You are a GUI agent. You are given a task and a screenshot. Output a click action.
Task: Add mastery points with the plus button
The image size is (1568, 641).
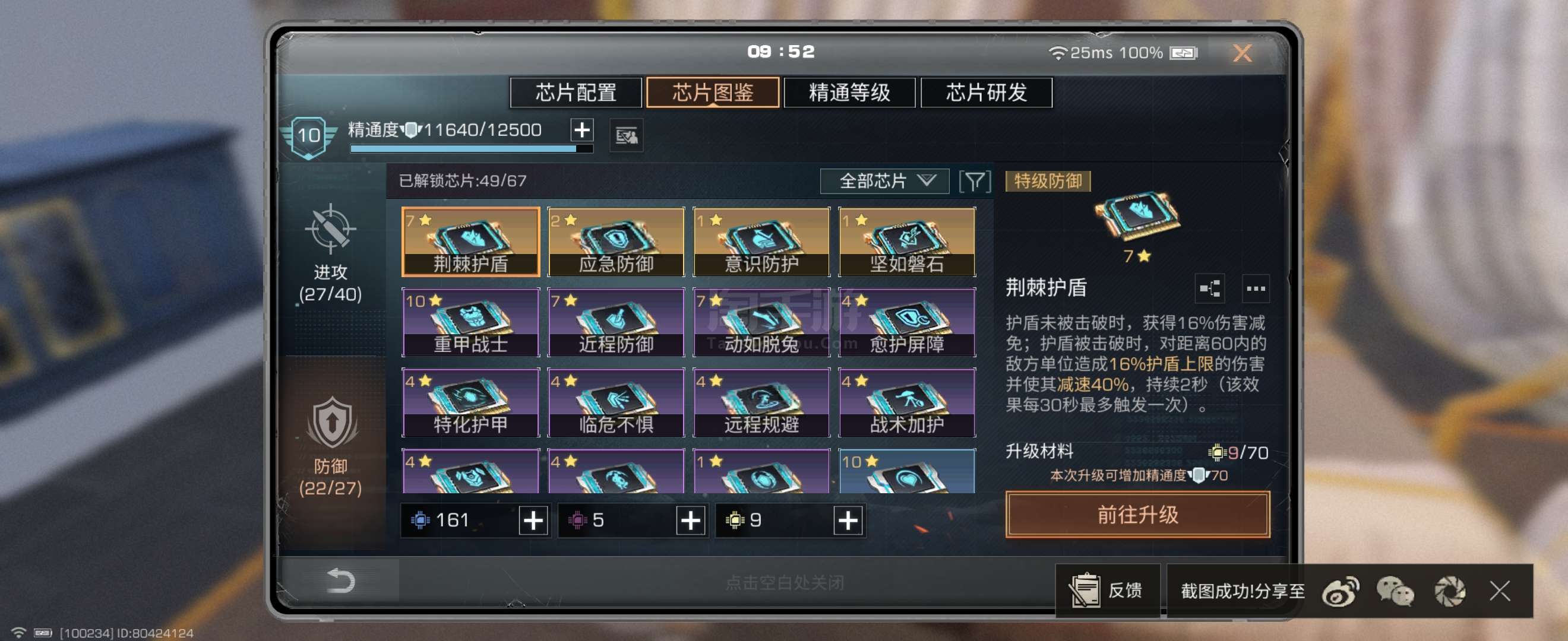pos(582,129)
